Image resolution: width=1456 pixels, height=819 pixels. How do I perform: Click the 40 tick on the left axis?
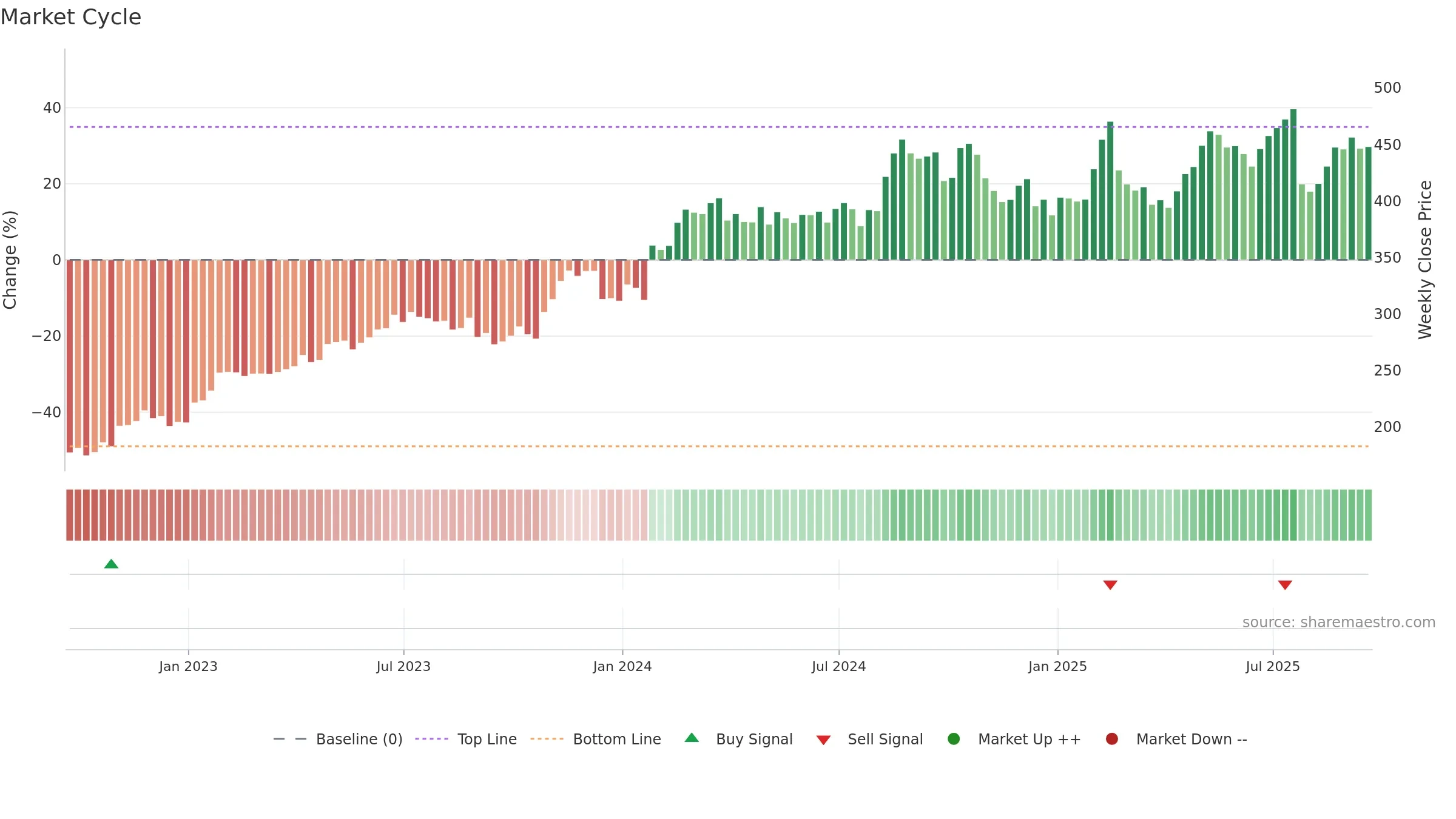[52, 108]
